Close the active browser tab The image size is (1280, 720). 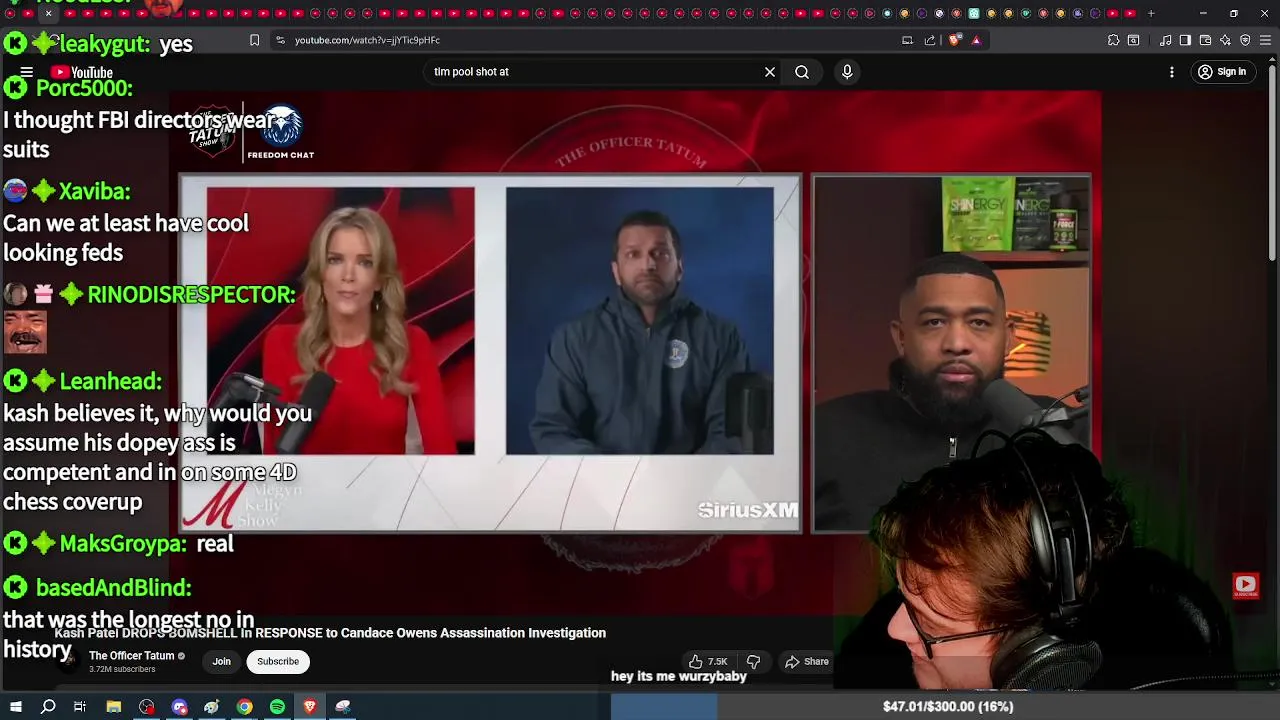pos(48,13)
